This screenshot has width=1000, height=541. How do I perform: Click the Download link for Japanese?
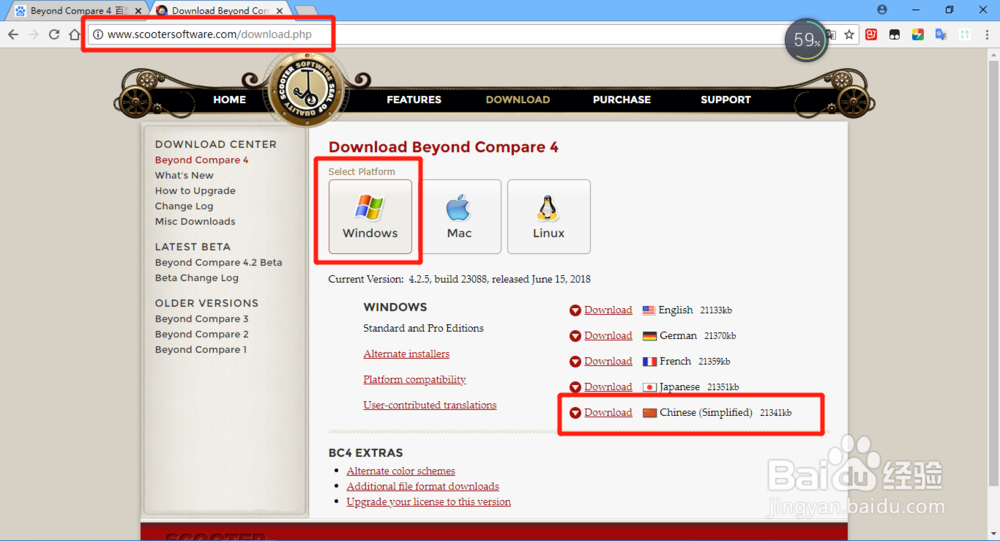[x=608, y=387]
